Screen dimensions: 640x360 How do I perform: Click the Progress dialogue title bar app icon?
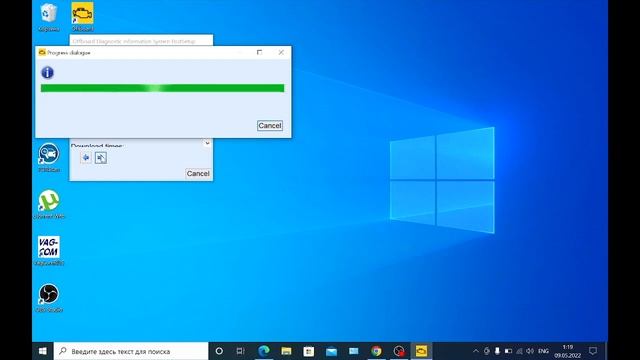point(42,52)
